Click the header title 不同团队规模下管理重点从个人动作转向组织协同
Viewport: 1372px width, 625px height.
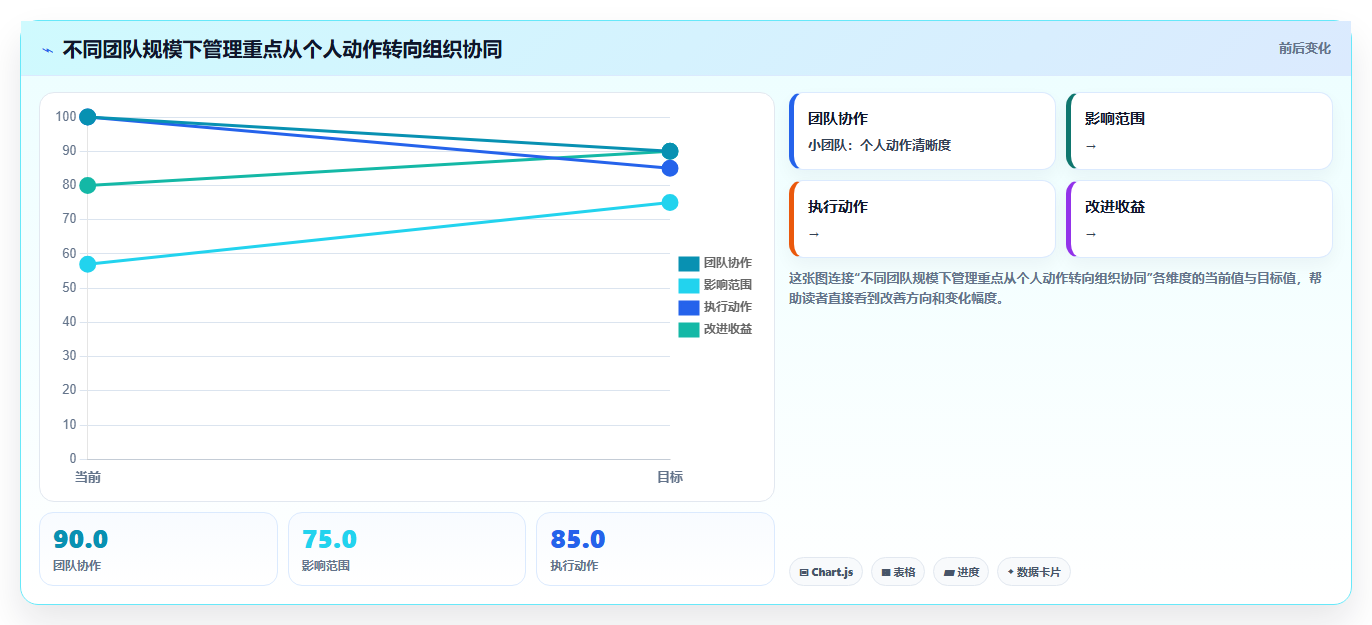pos(282,49)
